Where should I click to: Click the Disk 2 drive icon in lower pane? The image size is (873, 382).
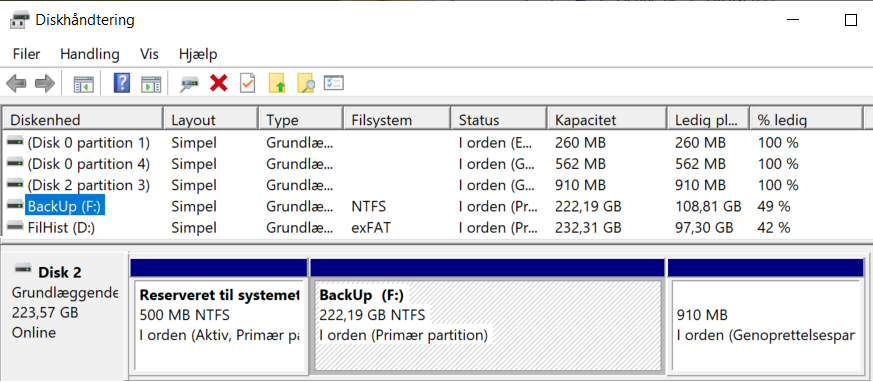pos(23,269)
